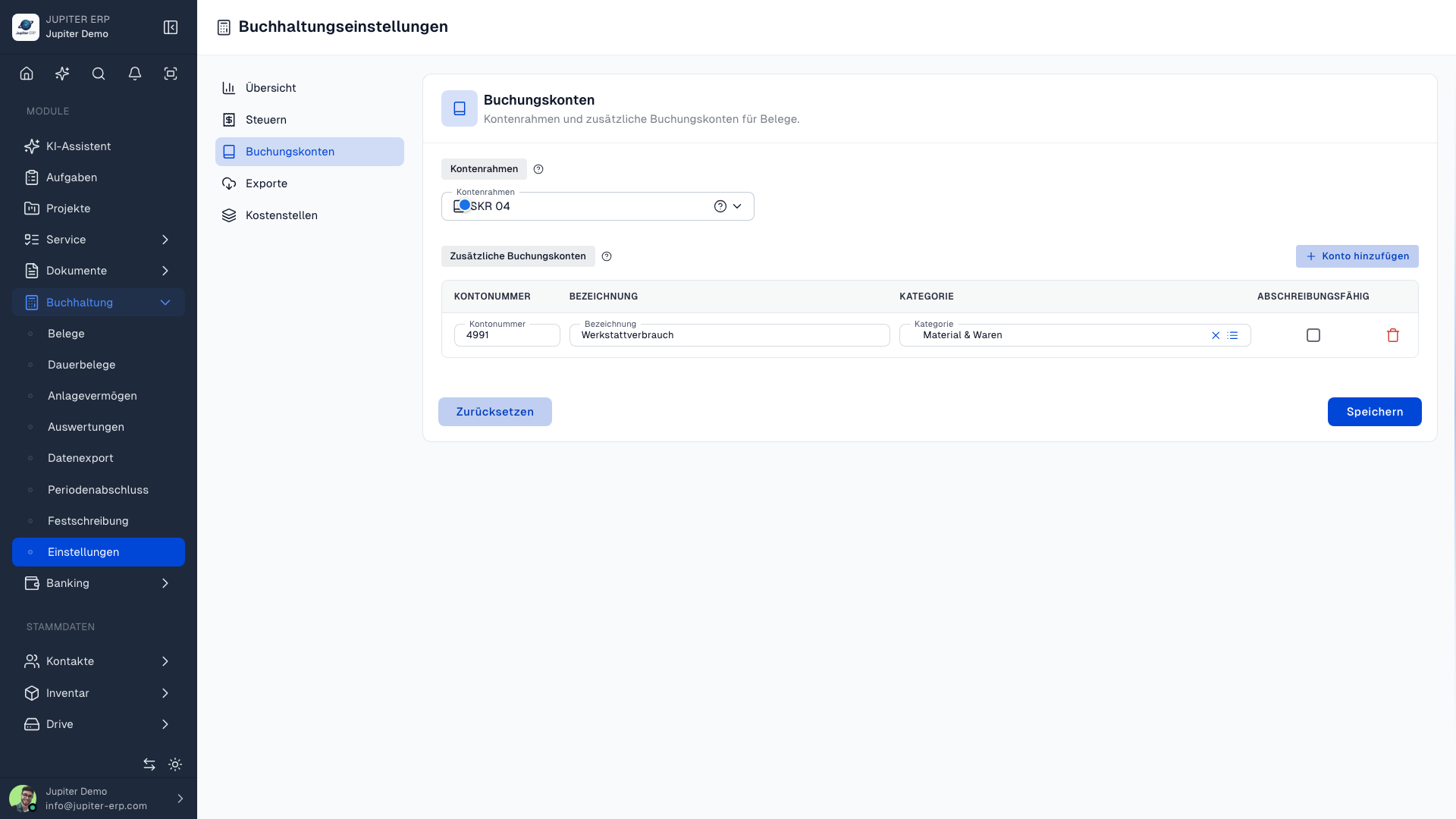Clear the Material & Waren category
The image size is (1456, 819).
pyautogui.click(x=1216, y=335)
